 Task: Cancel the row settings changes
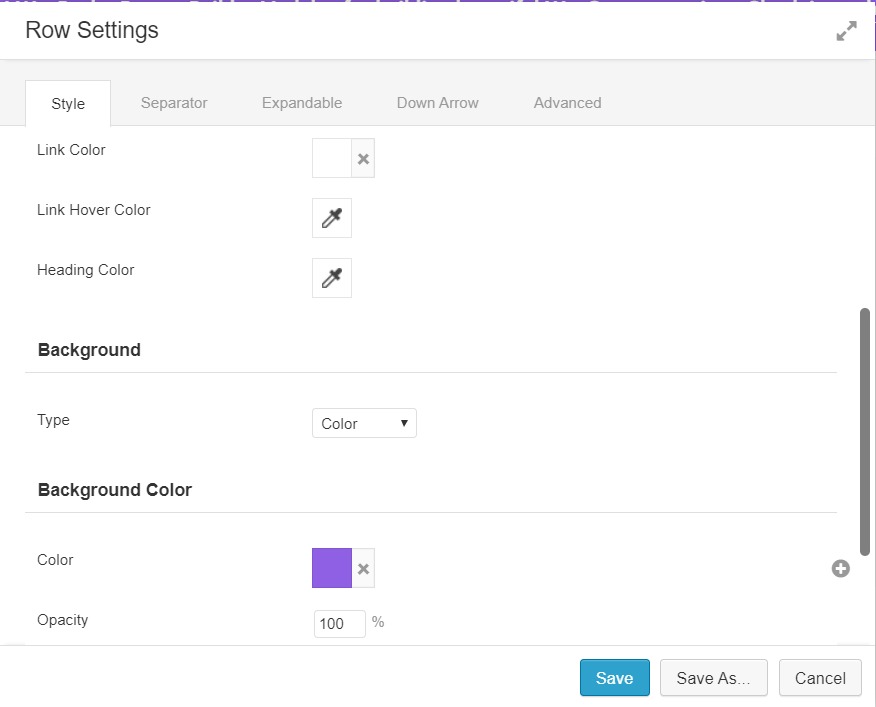point(820,677)
